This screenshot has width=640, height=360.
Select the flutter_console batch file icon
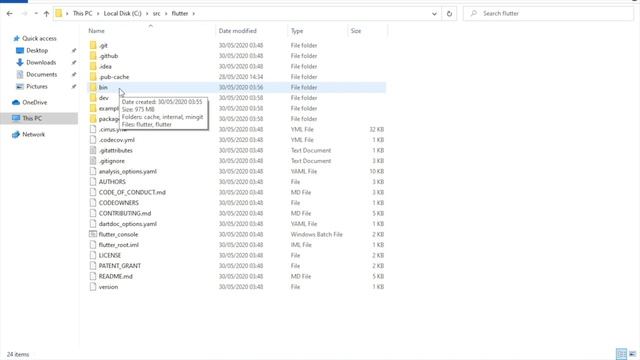pos(93,234)
